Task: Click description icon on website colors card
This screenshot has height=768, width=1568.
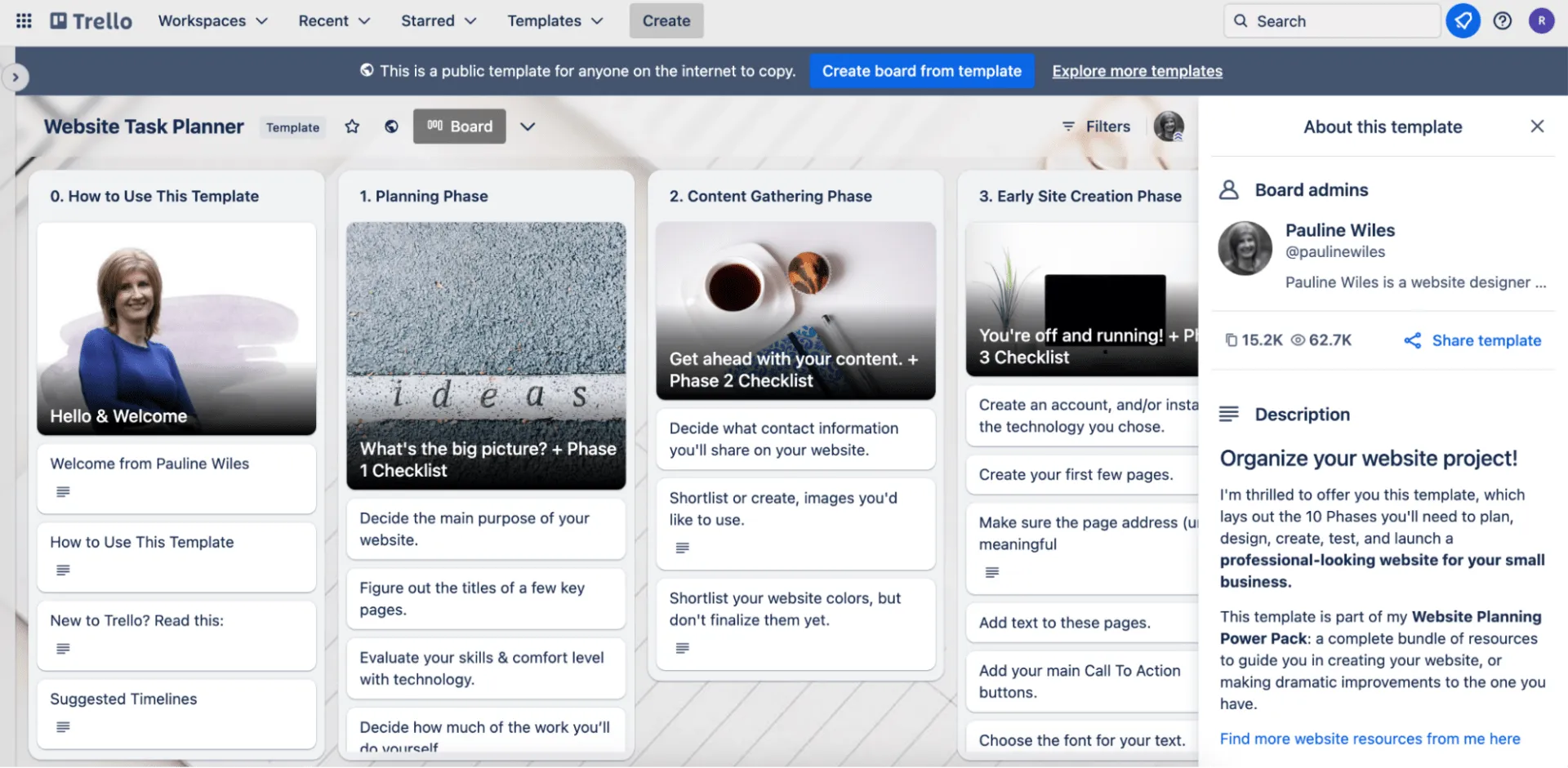Action: [683, 648]
